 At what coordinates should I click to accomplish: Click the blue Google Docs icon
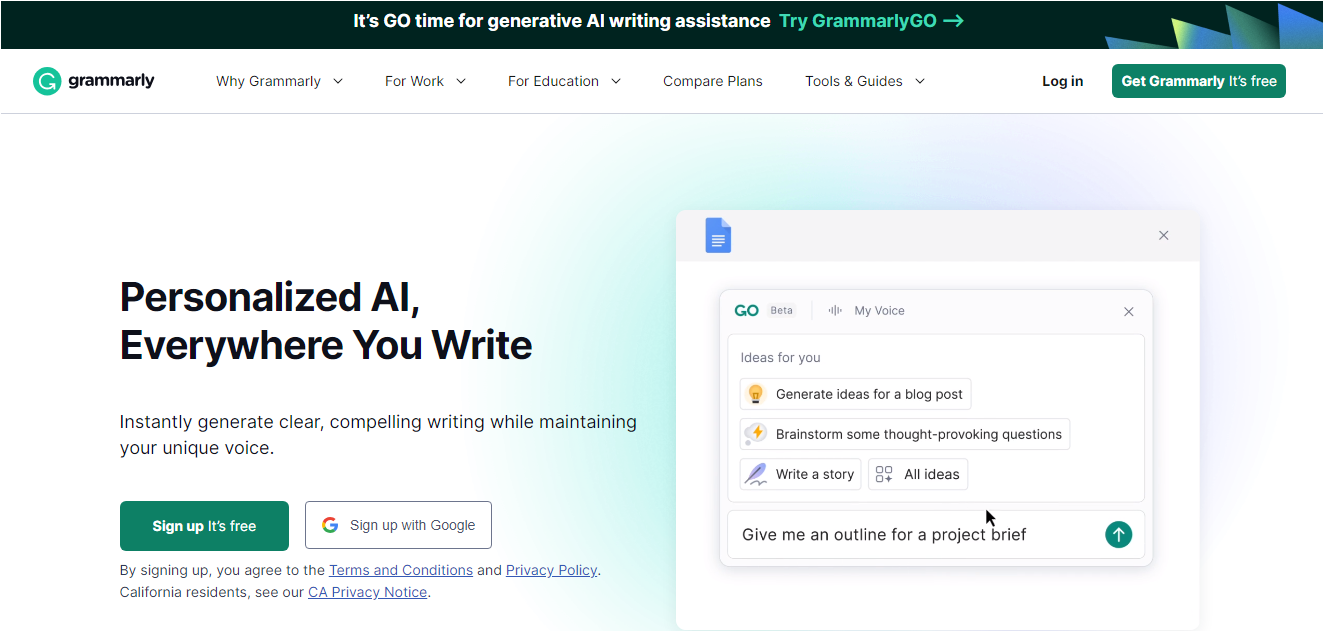(x=718, y=235)
